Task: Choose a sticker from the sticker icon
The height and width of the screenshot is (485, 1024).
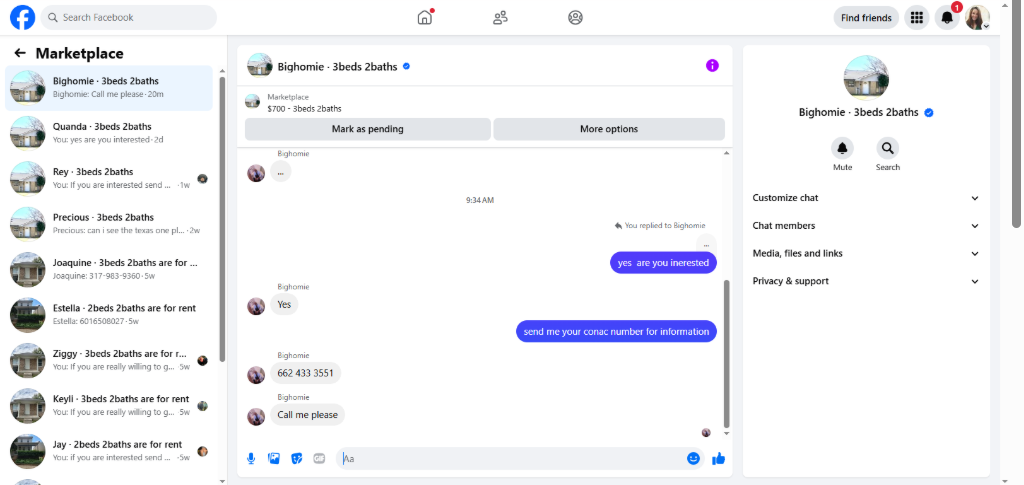Action: (x=296, y=459)
